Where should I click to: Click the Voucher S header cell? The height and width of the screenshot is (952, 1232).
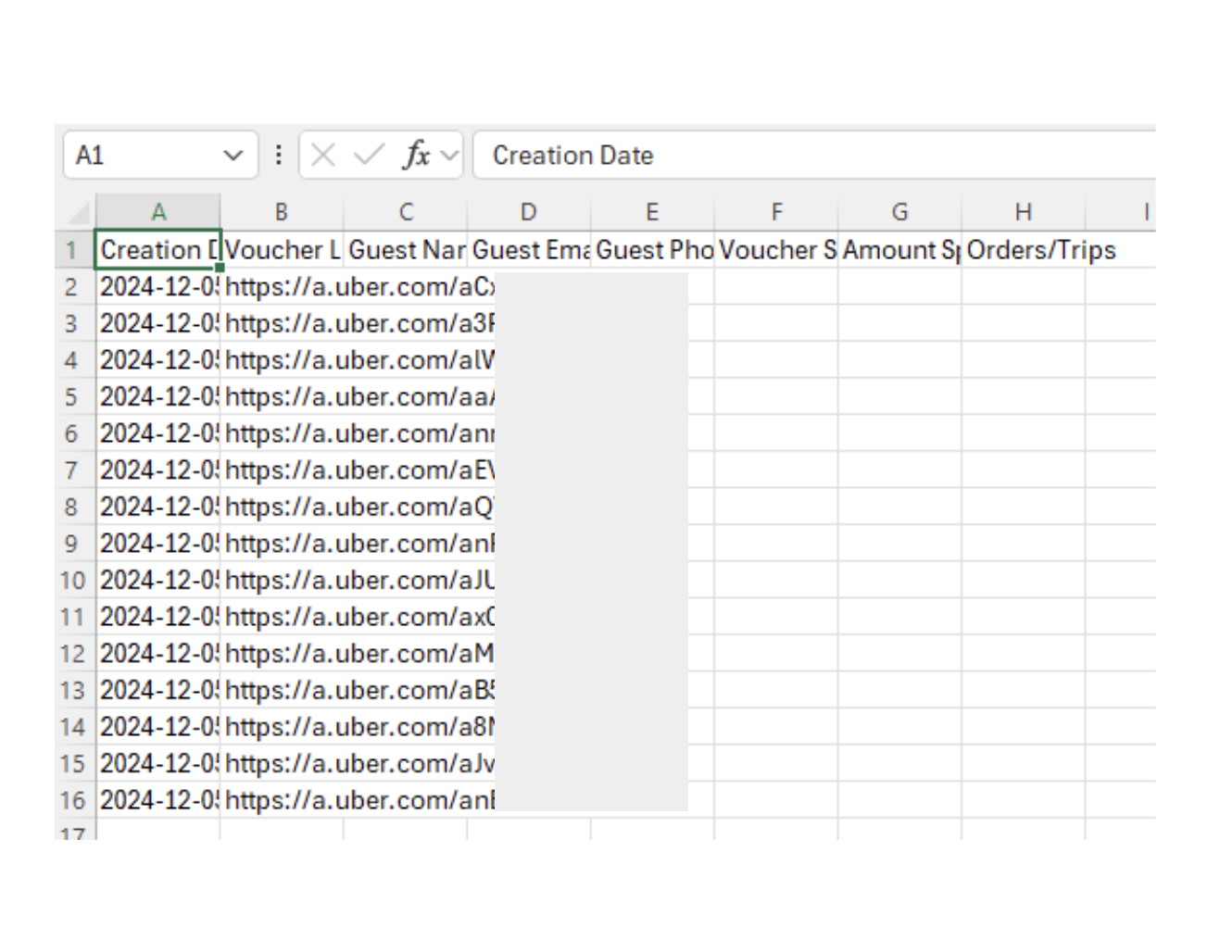pos(776,250)
